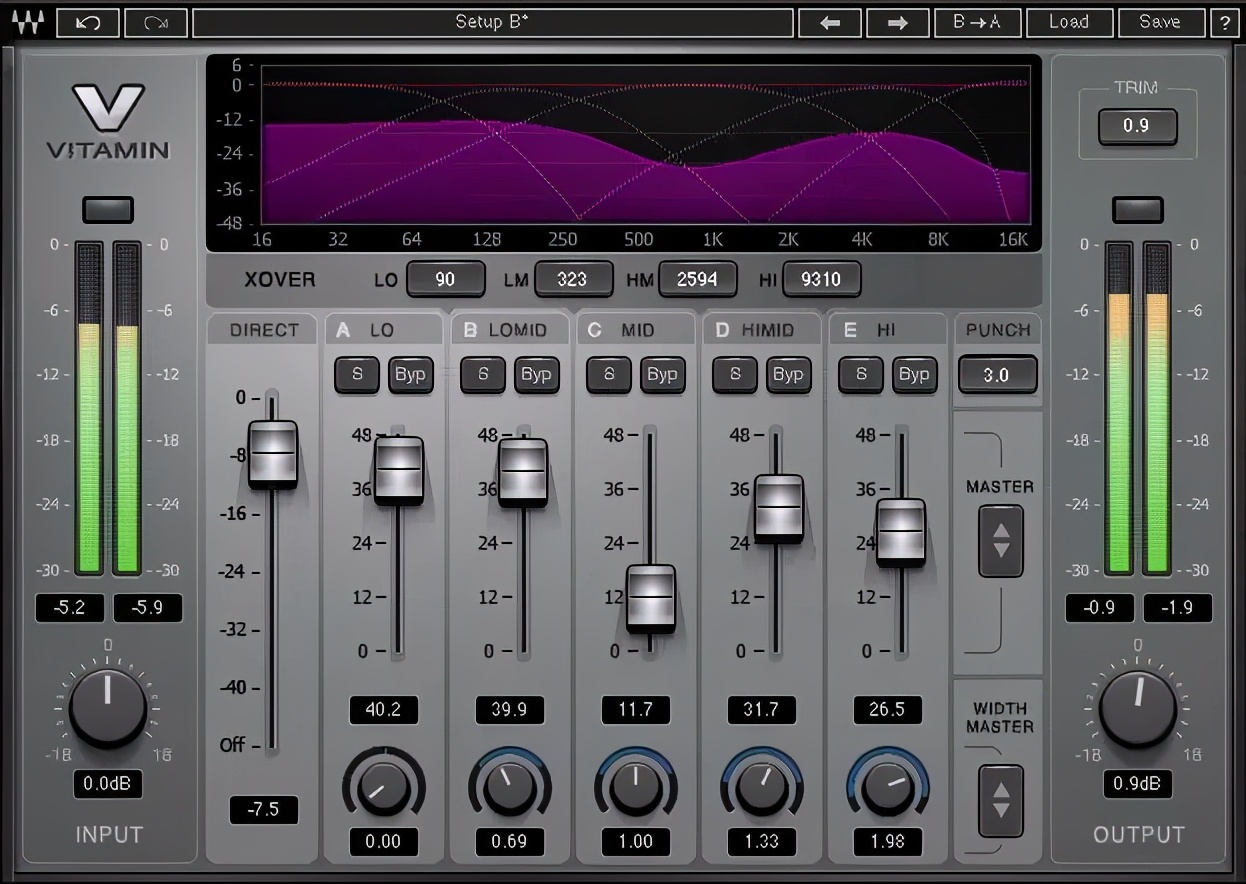Click the HIMID level value 31.7
This screenshot has height=884, width=1246.
(761, 710)
